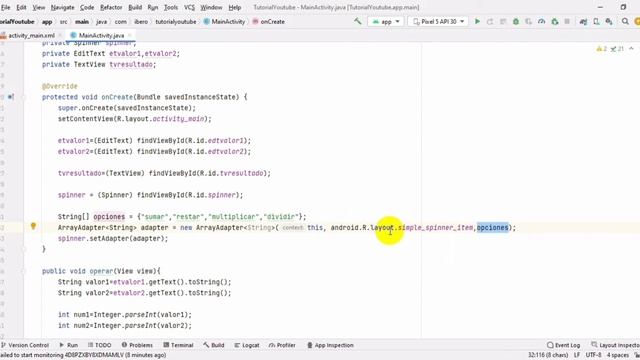Click the Sync Project with Gradle icon
Screen dimensions: 640x360
click(583, 21)
